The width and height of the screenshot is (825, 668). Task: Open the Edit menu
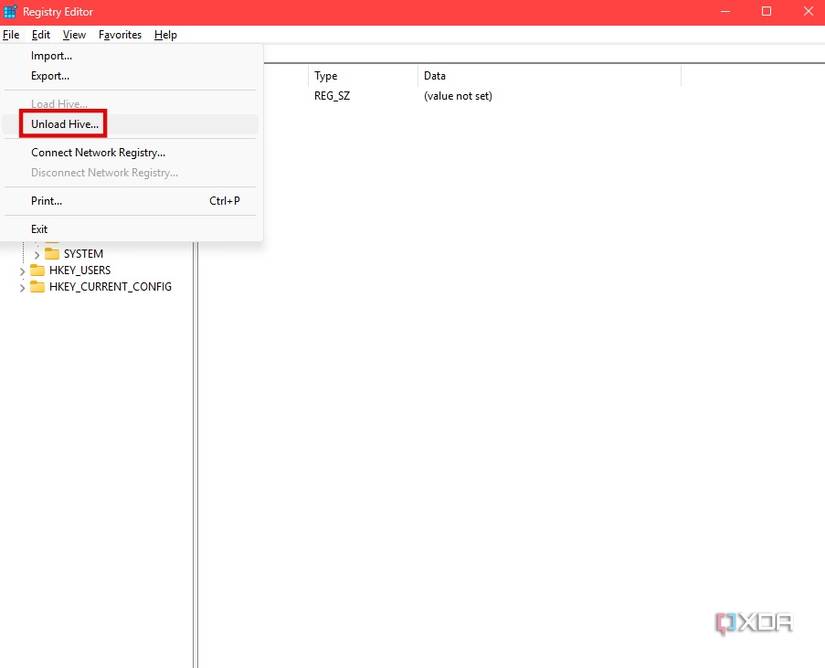coord(41,35)
